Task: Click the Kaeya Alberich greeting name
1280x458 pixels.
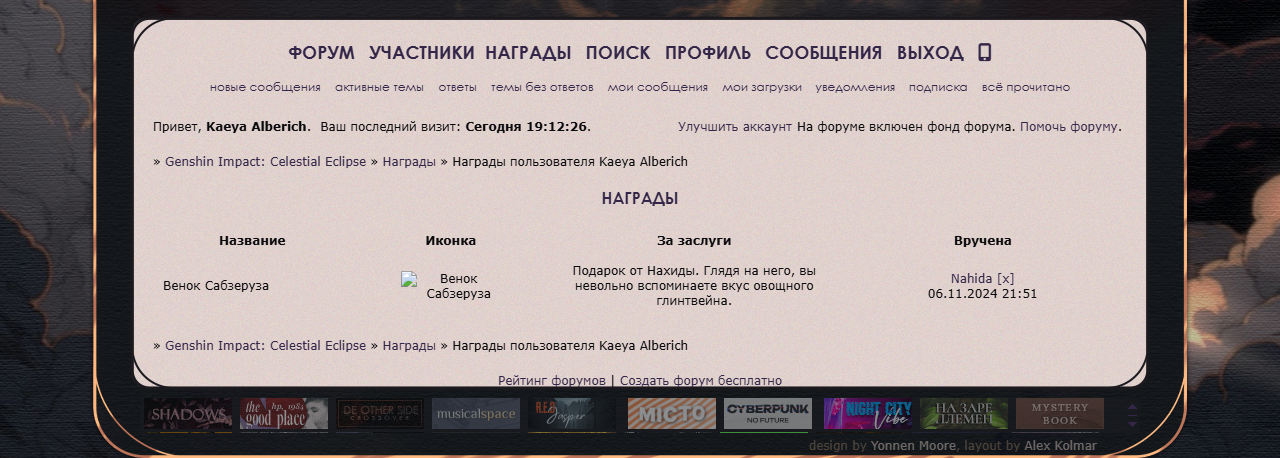Action: [258, 127]
